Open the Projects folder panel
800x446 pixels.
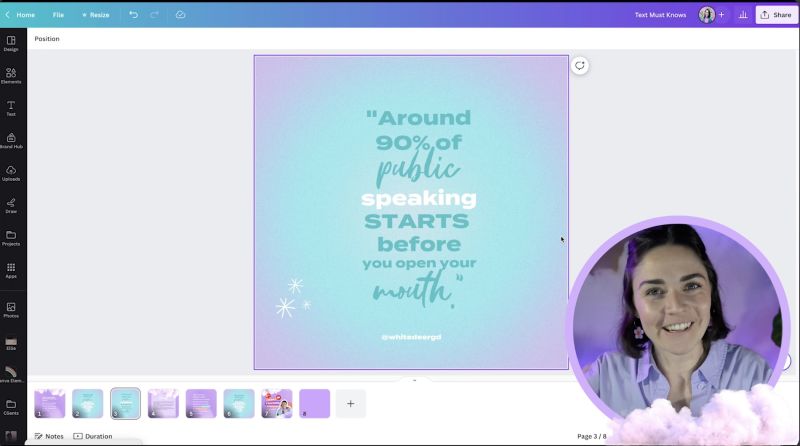pos(11,238)
